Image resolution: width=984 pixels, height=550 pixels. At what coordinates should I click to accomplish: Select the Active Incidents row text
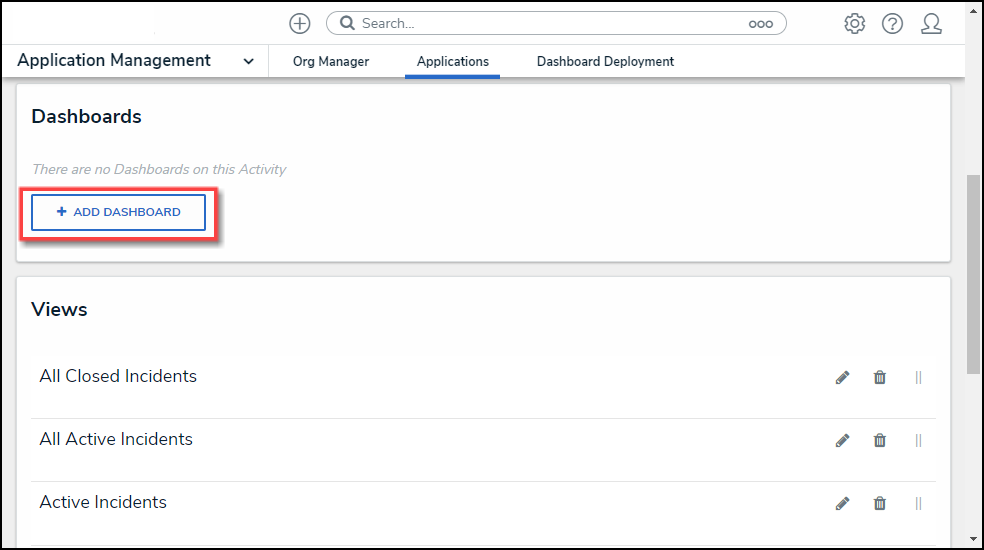point(103,502)
